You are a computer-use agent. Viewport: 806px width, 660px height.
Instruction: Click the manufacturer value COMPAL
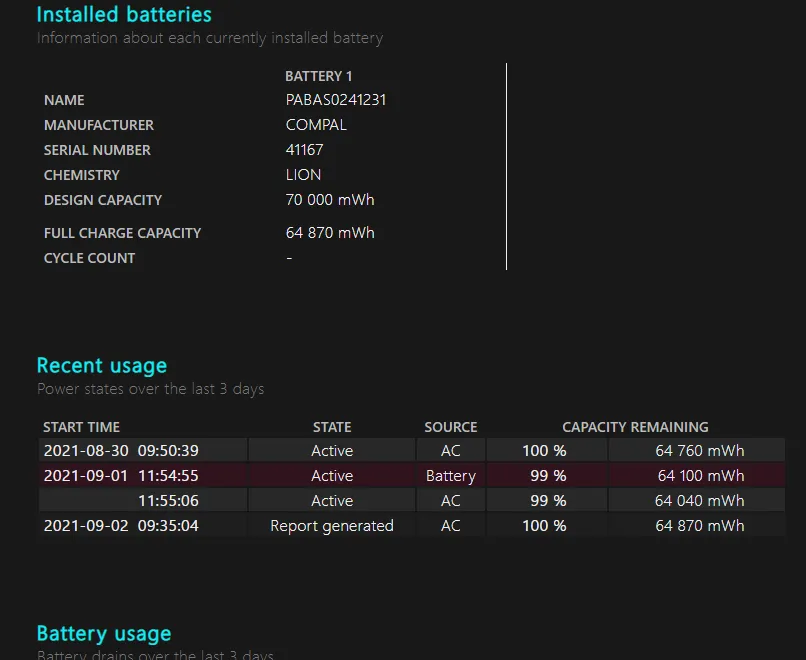coord(316,125)
